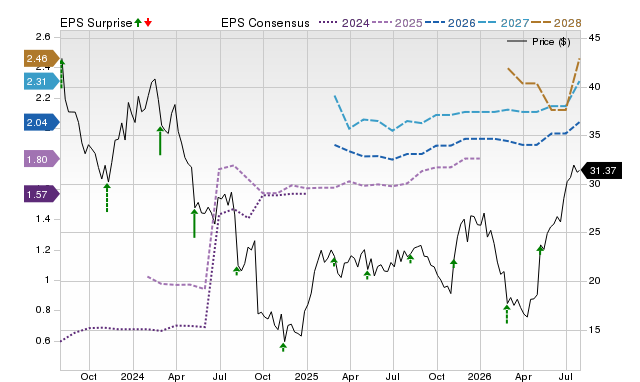Click the surprise arrow on the May 2026 price jump
Viewport: 640px width, 382px height.
(540, 250)
